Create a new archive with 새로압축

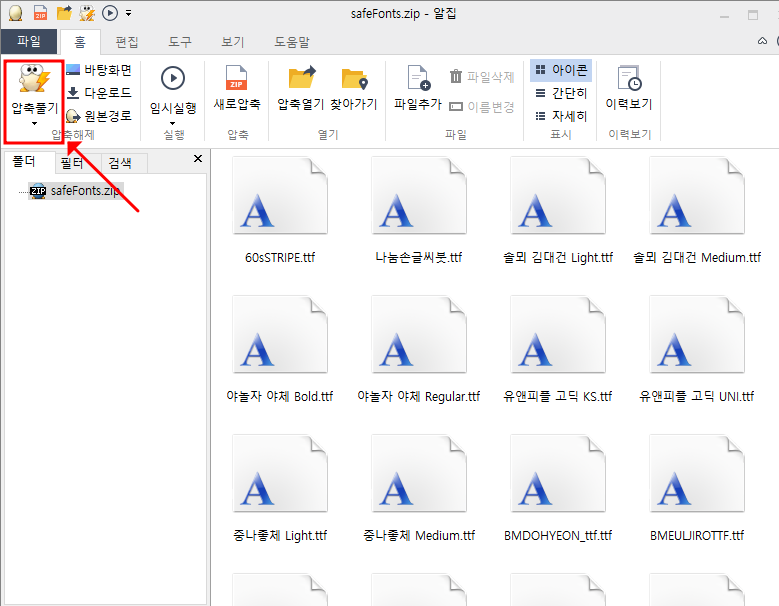[x=236, y=88]
